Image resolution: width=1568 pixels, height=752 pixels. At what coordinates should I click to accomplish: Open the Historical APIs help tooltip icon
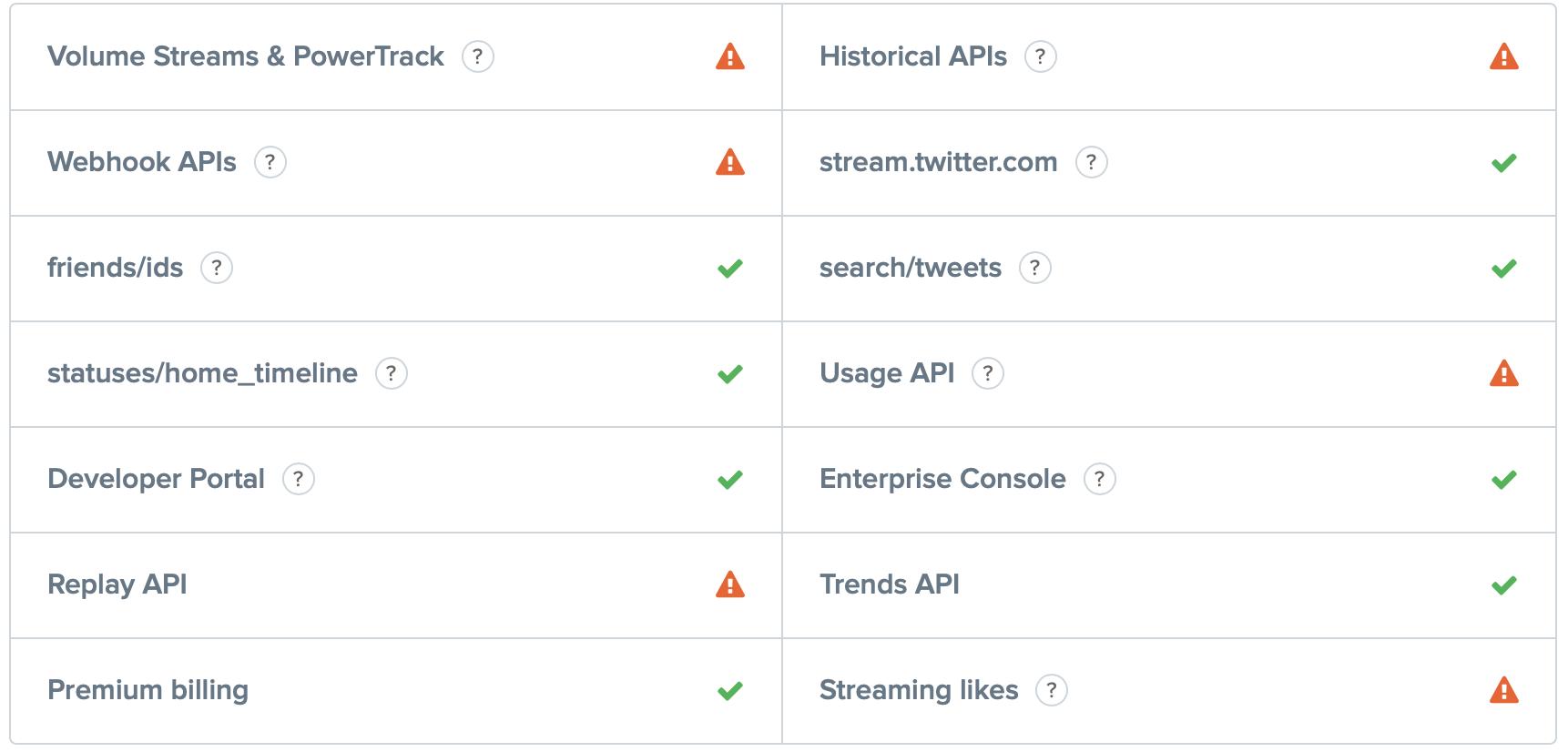click(1041, 56)
